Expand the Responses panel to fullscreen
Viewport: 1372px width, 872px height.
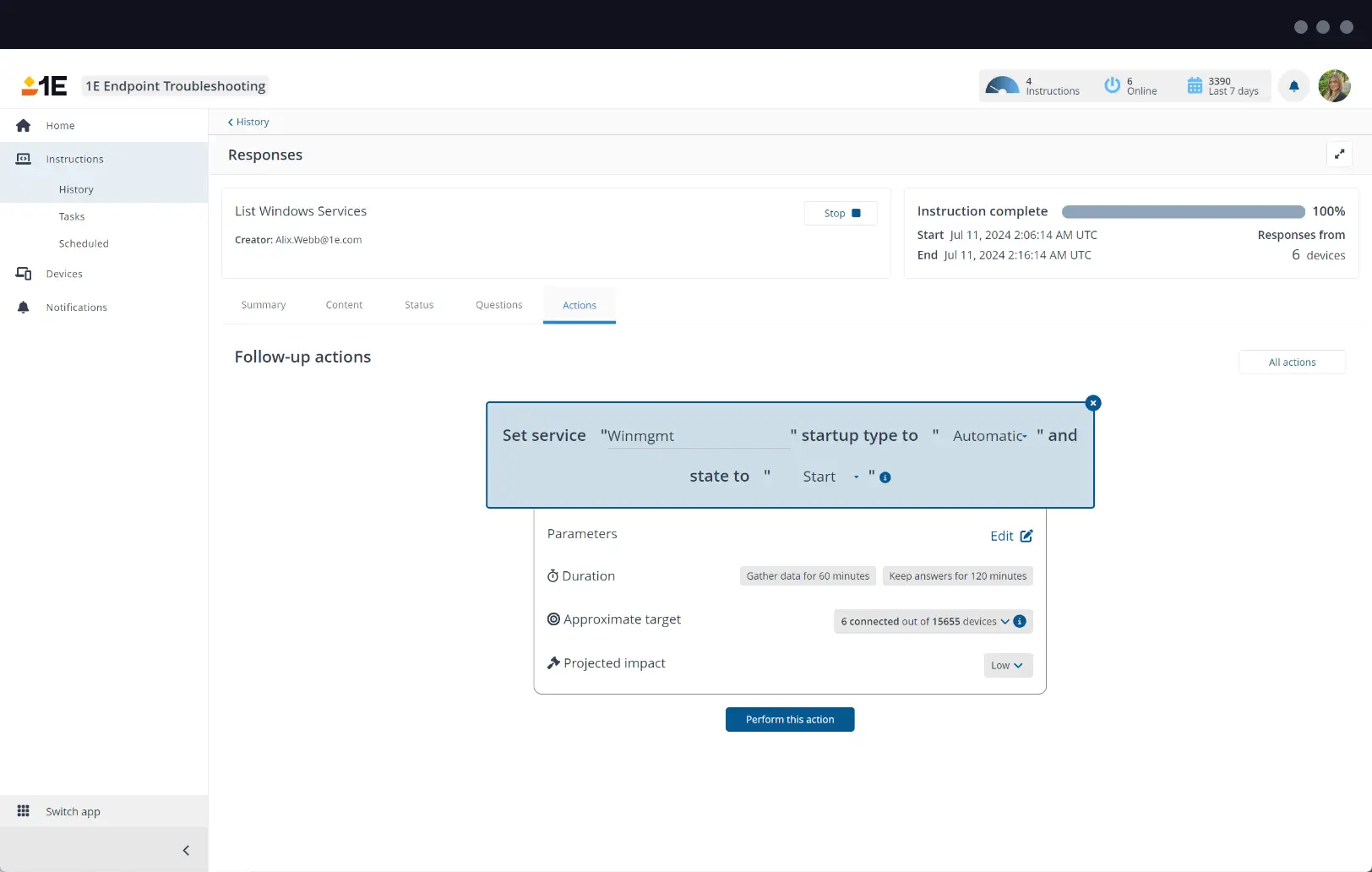click(x=1338, y=155)
